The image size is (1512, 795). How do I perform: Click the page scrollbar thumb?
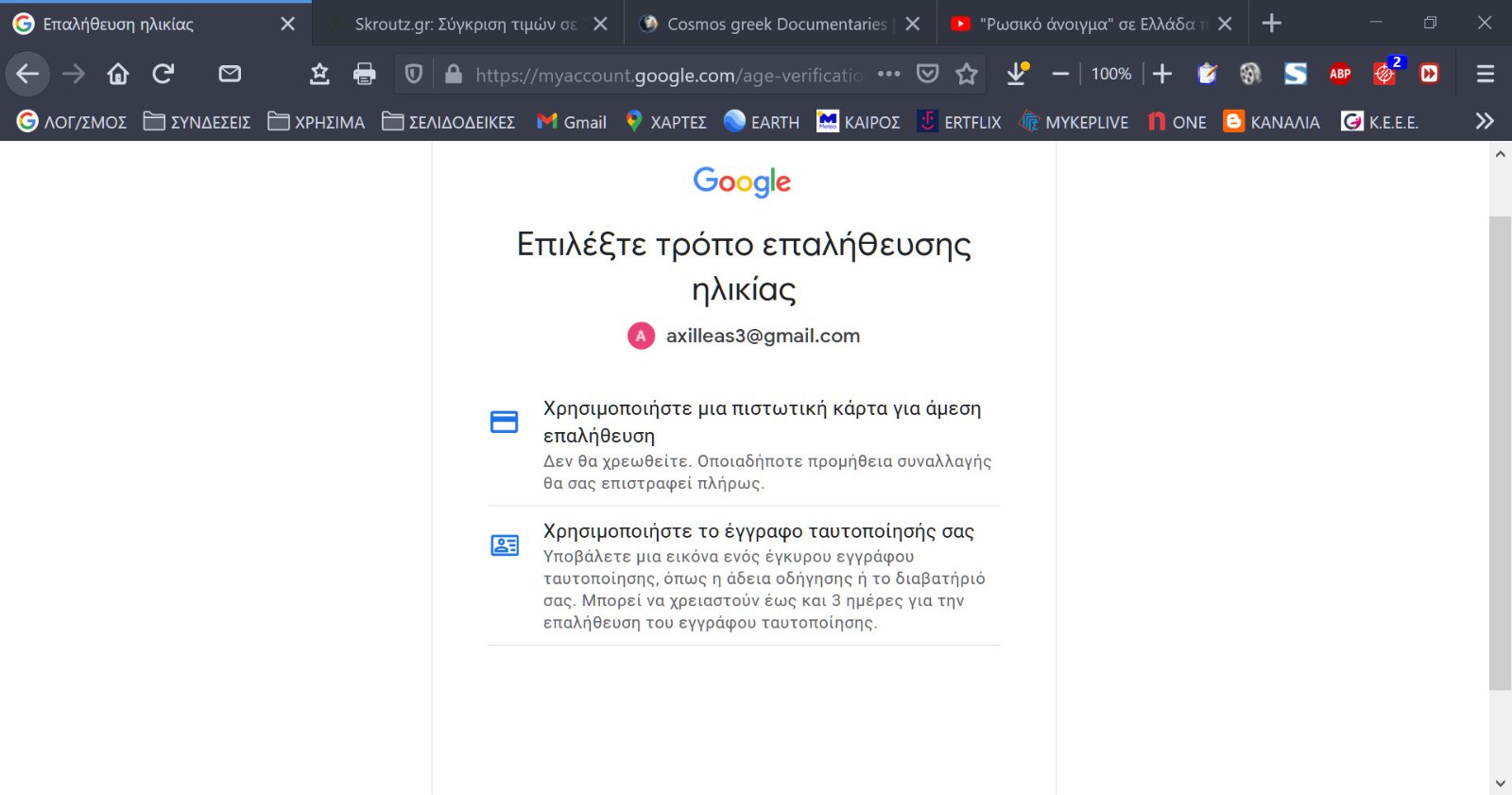(1500, 453)
